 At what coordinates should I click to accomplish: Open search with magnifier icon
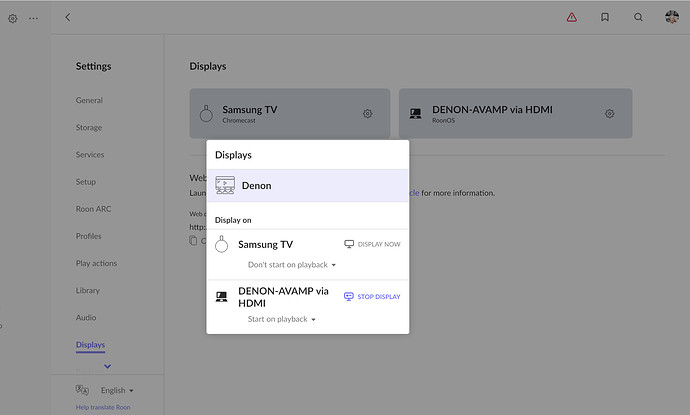(638, 17)
